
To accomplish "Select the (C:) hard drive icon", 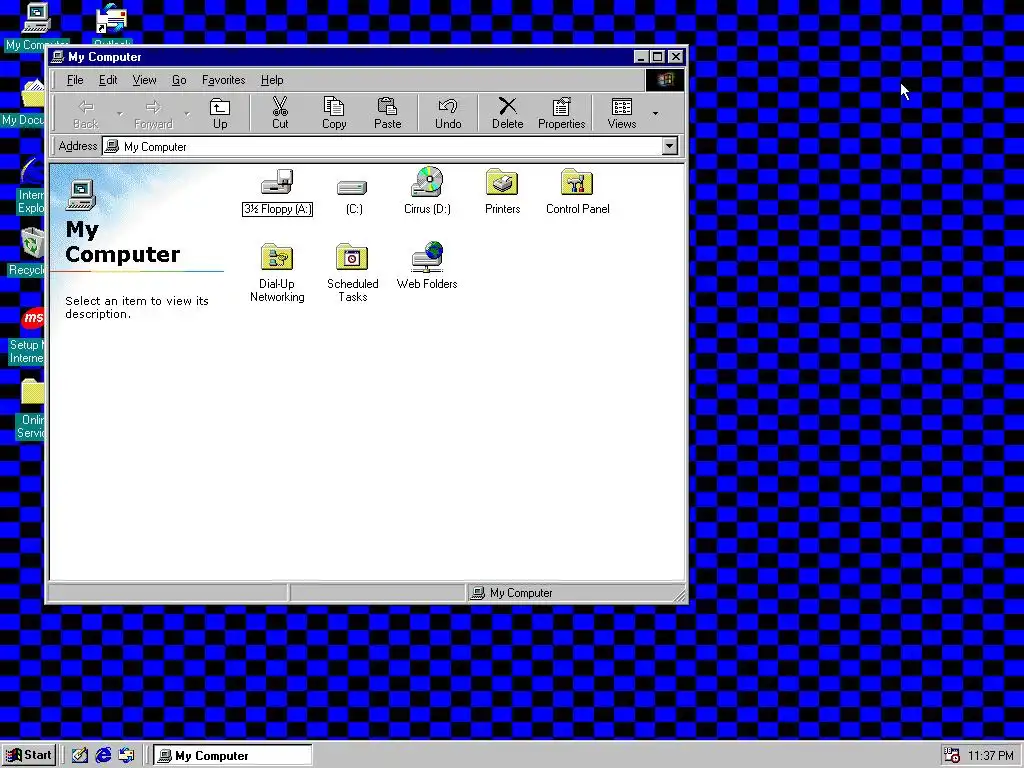I will 353,188.
